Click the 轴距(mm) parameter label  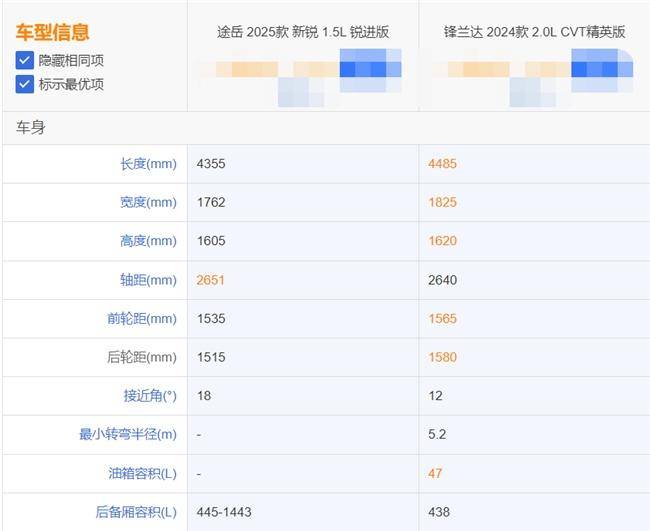coord(148,280)
